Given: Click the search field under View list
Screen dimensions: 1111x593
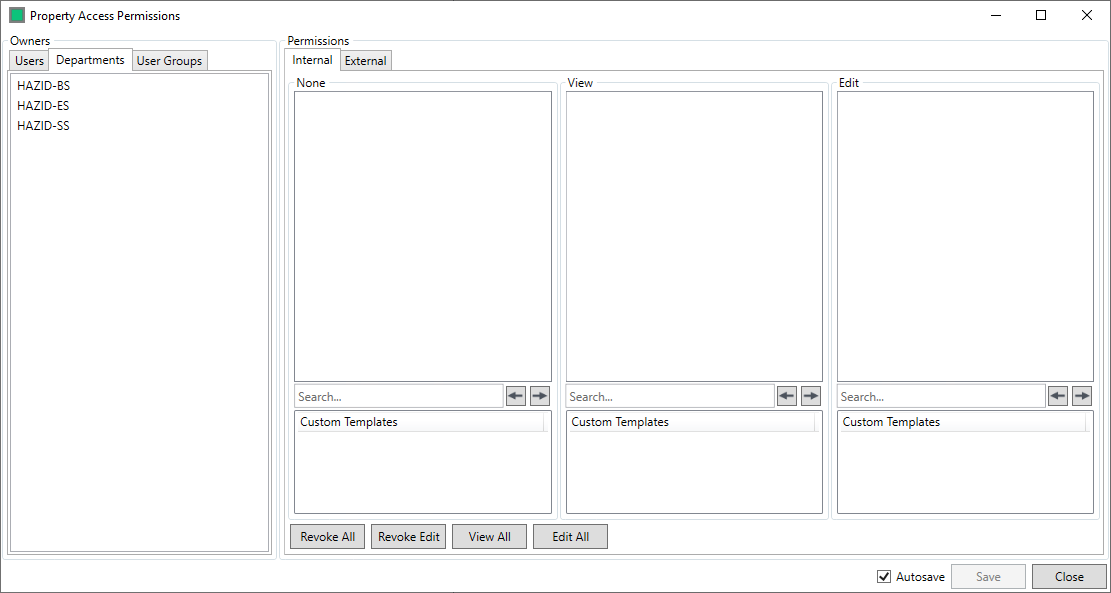Looking at the screenshot, I should click(x=669, y=397).
